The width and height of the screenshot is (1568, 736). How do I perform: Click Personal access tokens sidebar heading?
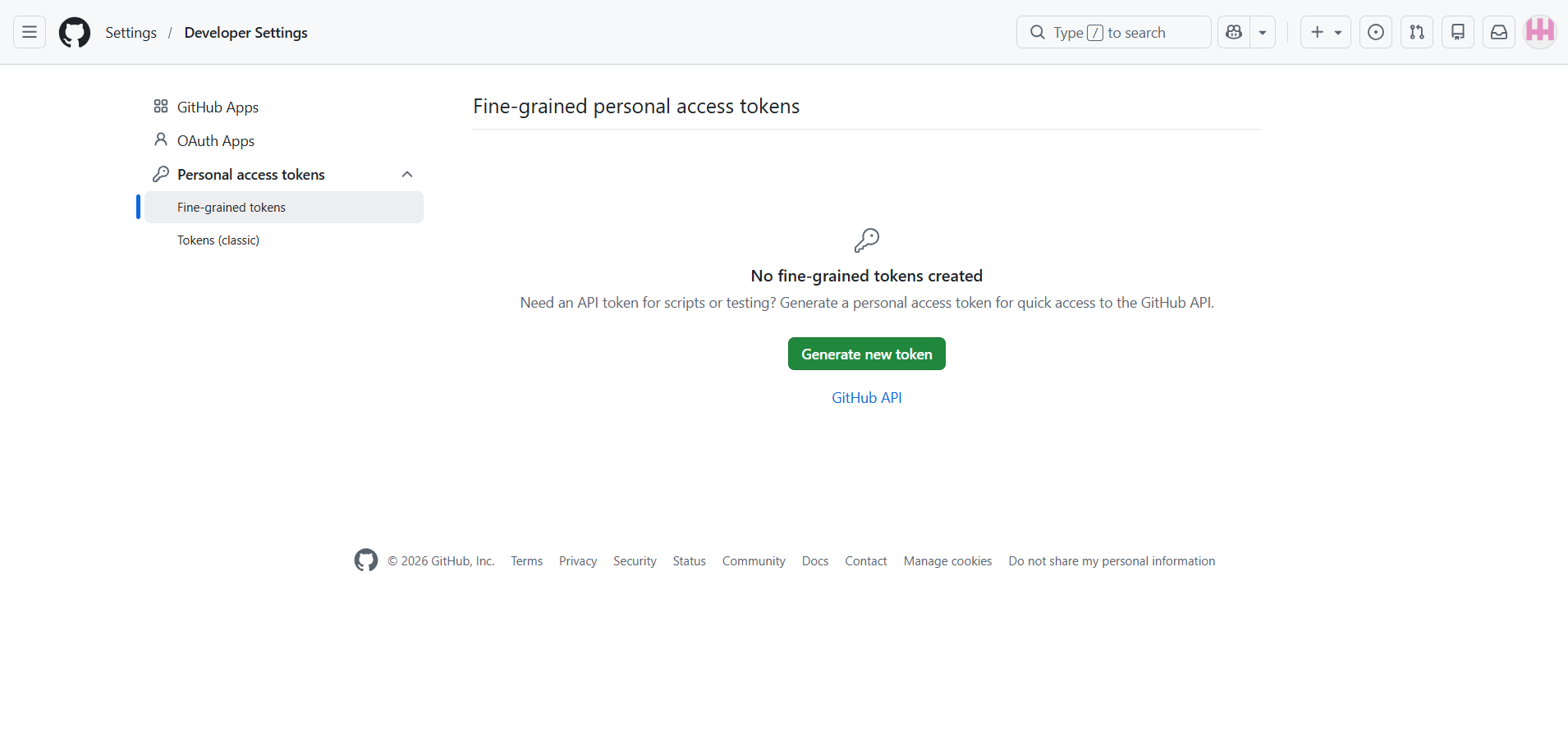click(x=251, y=175)
